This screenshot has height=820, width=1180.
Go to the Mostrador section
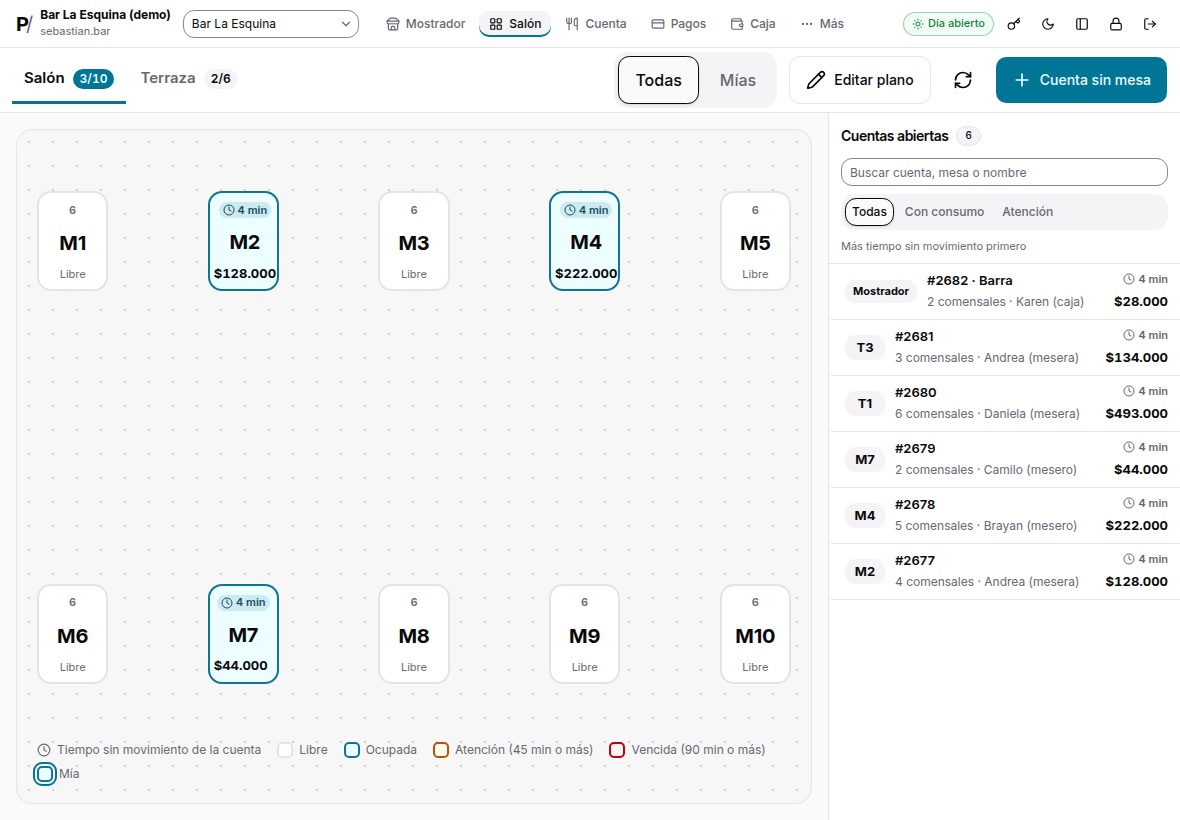coord(425,24)
